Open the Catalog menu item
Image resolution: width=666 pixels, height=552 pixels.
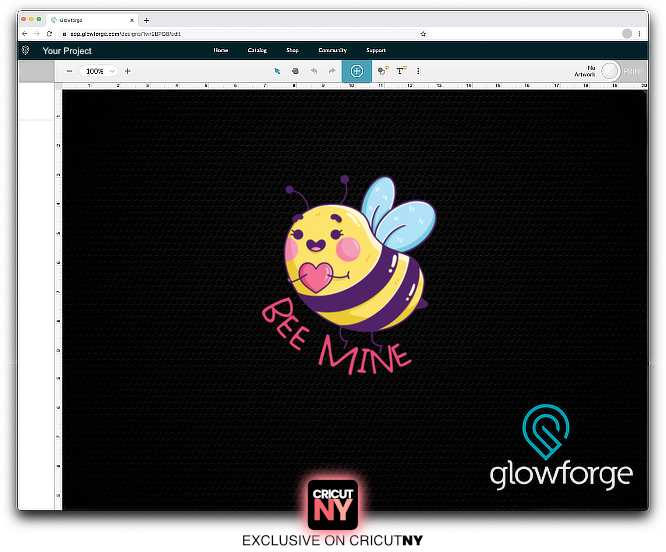tap(257, 50)
